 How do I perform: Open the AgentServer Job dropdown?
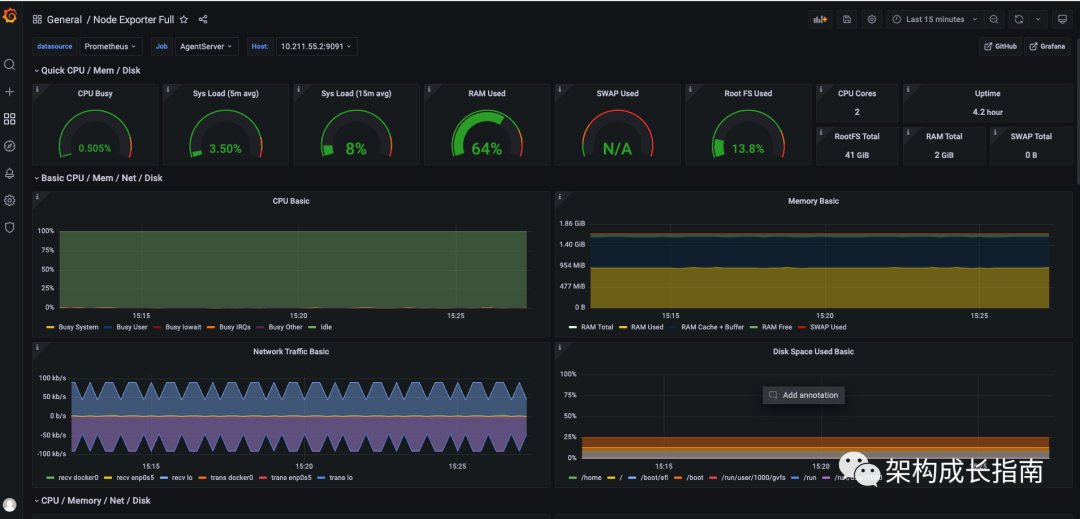tap(205, 46)
